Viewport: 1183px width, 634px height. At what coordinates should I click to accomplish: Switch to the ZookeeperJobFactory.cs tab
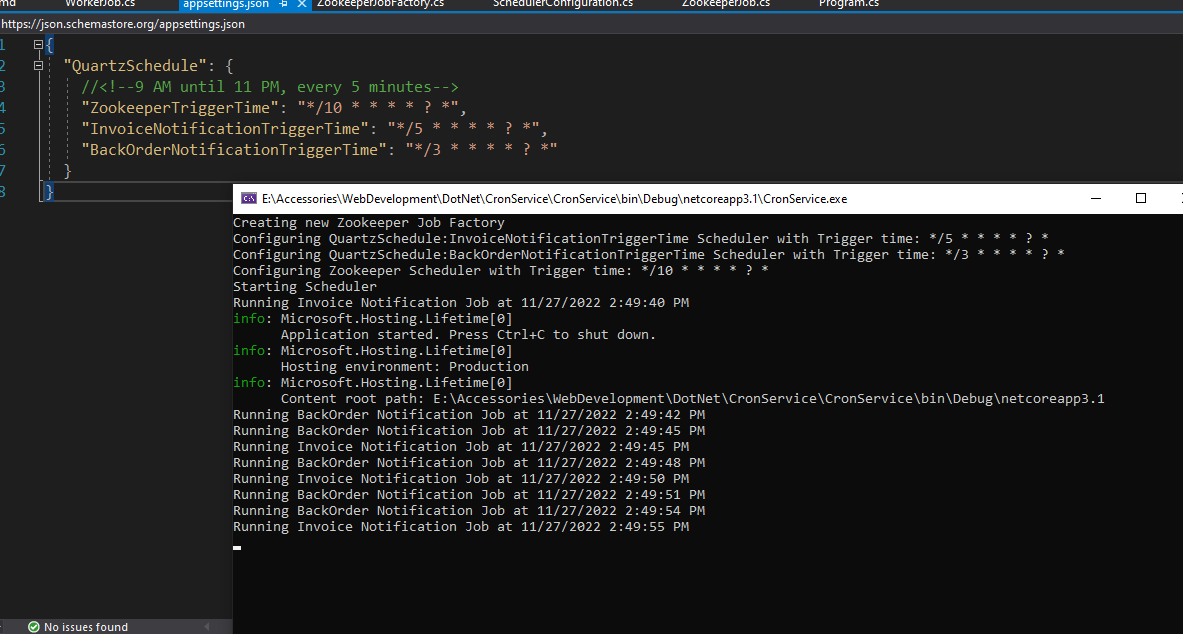coord(382,4)
